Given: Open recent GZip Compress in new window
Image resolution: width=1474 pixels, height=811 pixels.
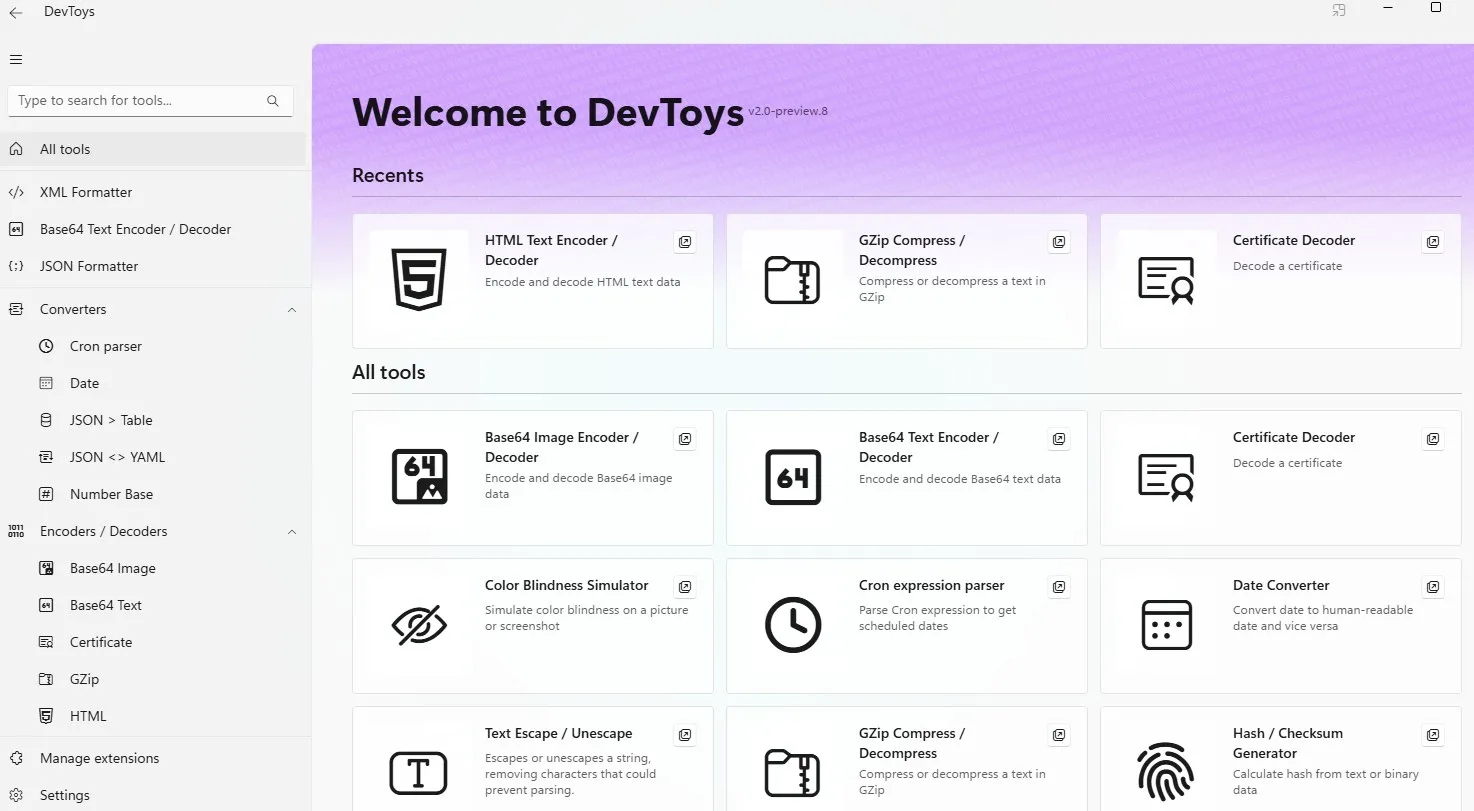Looking at the screenshot, I should coord(1059,242).
